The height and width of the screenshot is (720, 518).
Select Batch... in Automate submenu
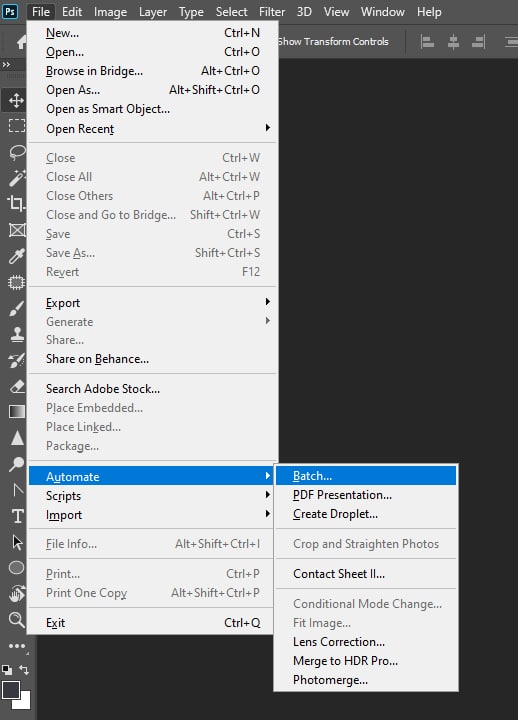click(x=366, y=476)
